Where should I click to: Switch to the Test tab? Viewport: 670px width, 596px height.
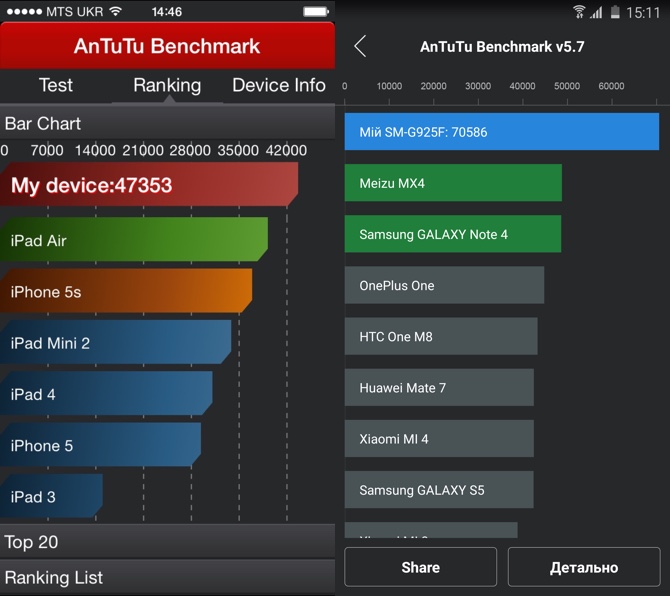pyautogui.click(x=56, y=85)
